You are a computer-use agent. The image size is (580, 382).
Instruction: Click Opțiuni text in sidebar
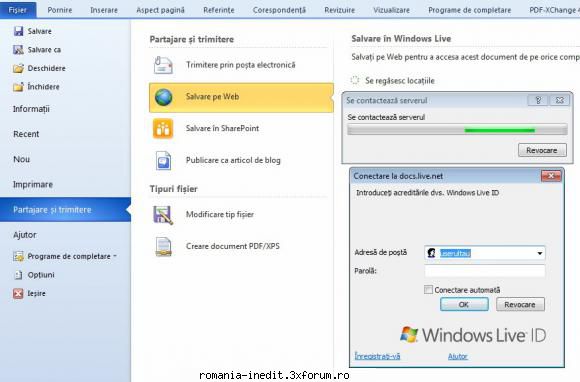coord(41,275)
